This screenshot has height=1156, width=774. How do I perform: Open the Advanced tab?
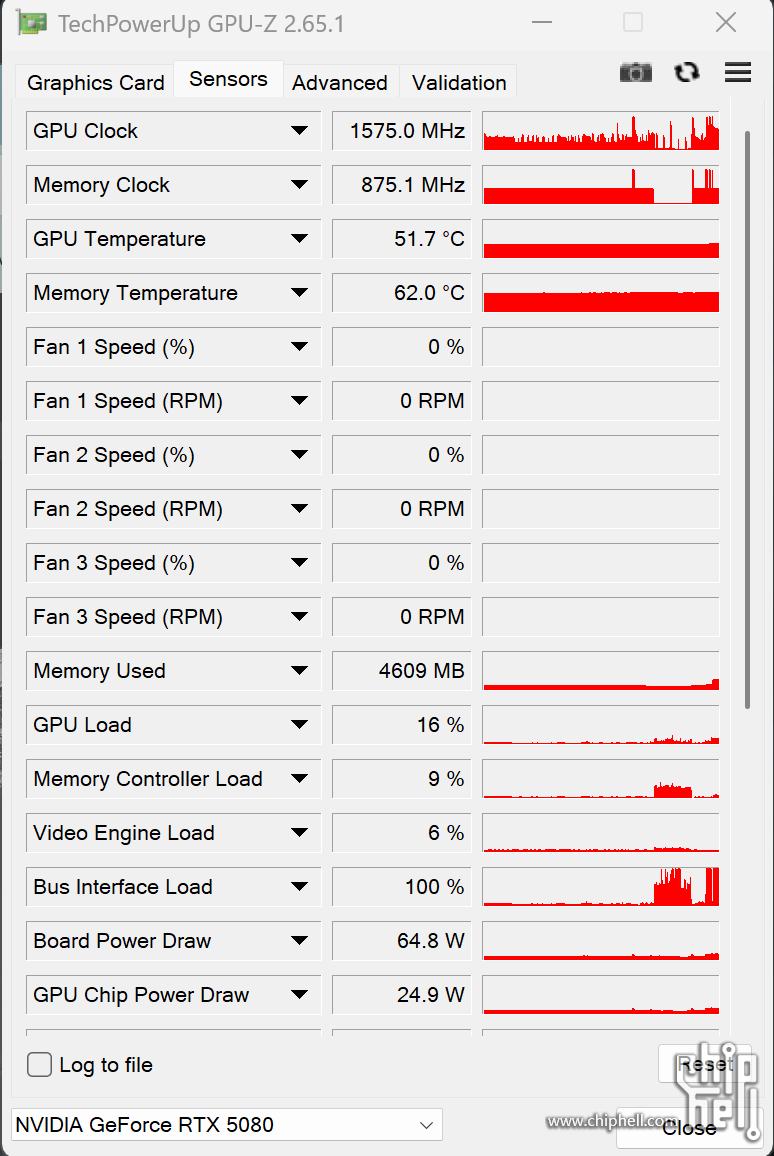point(340,82)
